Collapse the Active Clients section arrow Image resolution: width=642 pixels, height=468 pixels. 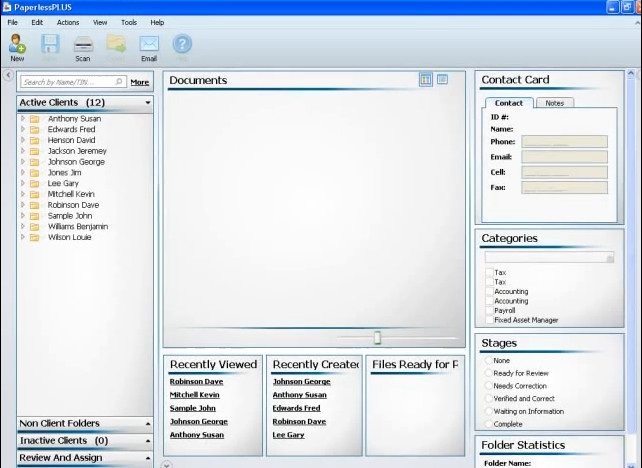click(148, 102)
